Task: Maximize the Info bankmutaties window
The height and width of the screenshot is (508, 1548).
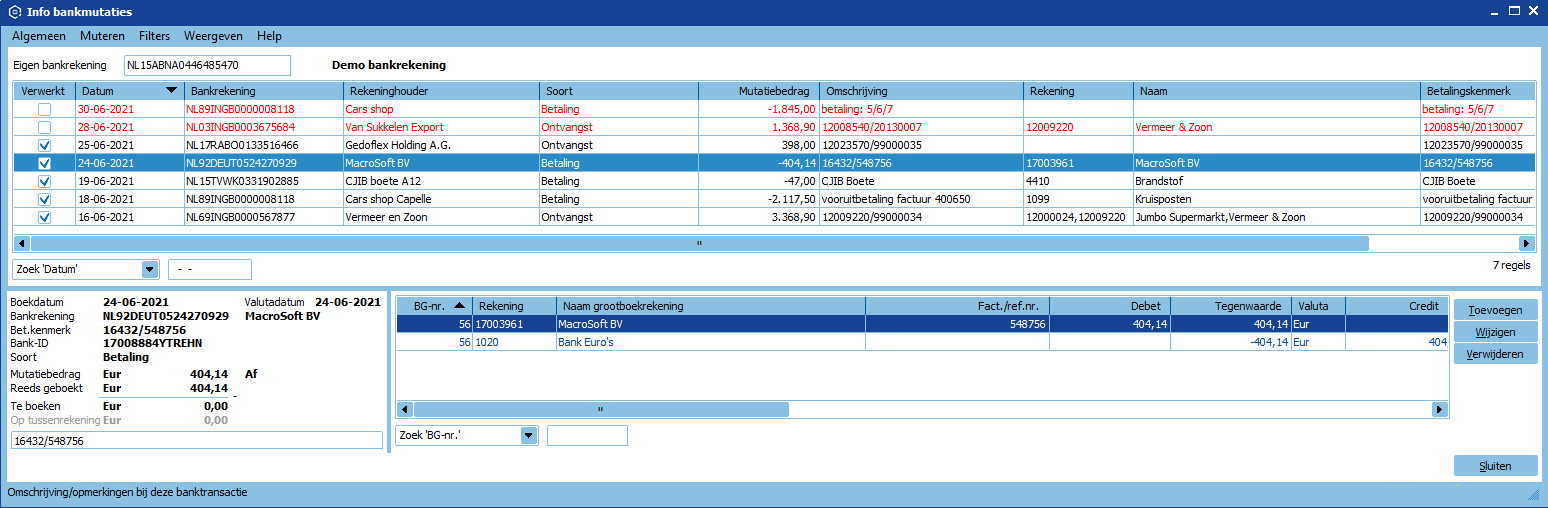Action: (x=1515, y=12)
